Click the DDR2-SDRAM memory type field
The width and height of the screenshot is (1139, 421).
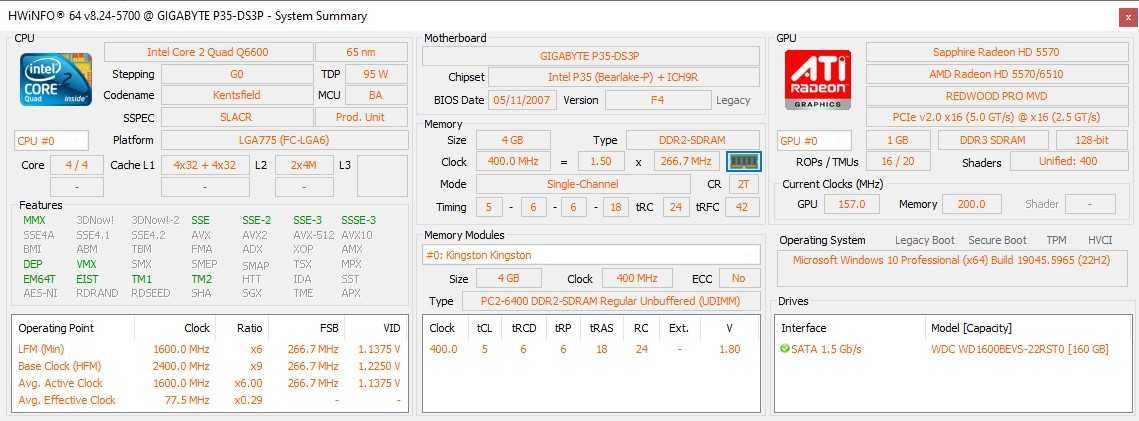[693, 140]
